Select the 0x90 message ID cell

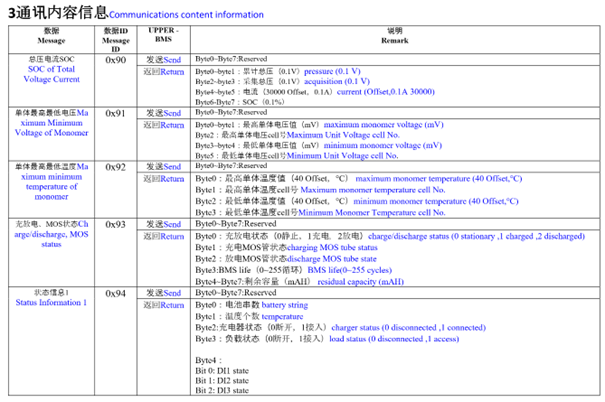[x=115, y=60]
